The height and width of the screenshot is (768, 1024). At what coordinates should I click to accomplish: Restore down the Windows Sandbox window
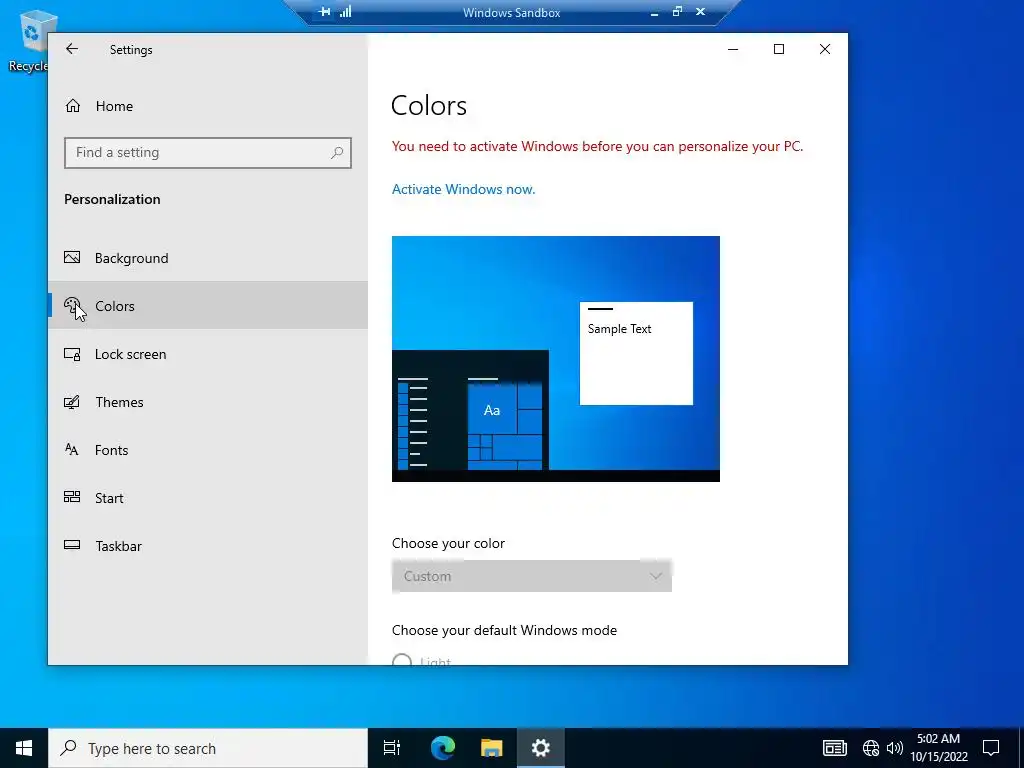pos(677,11)
